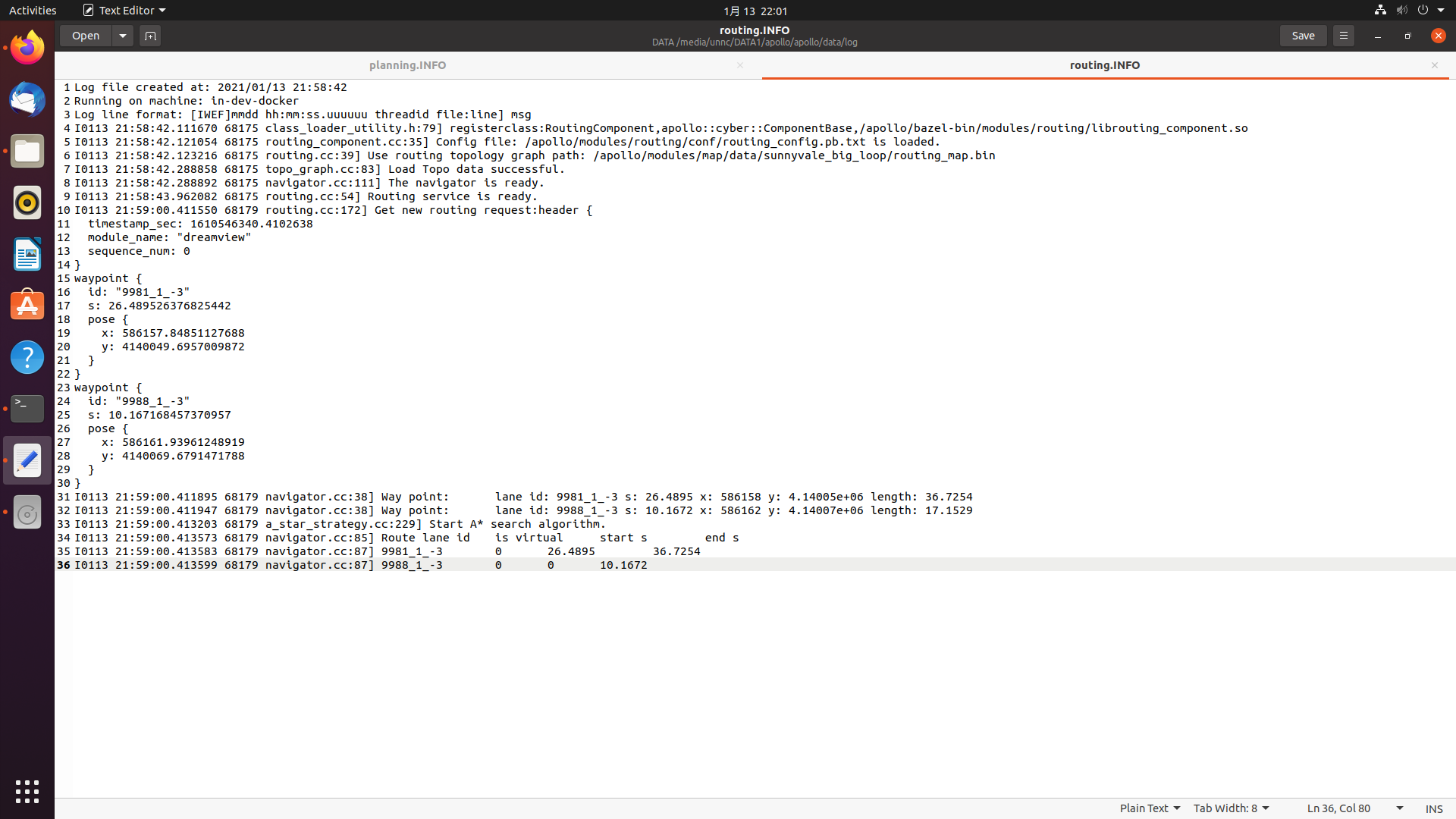This screenshot has width=1456, height=819.
Task: Open a Terminal from the dock
Action: coord(27,409)
